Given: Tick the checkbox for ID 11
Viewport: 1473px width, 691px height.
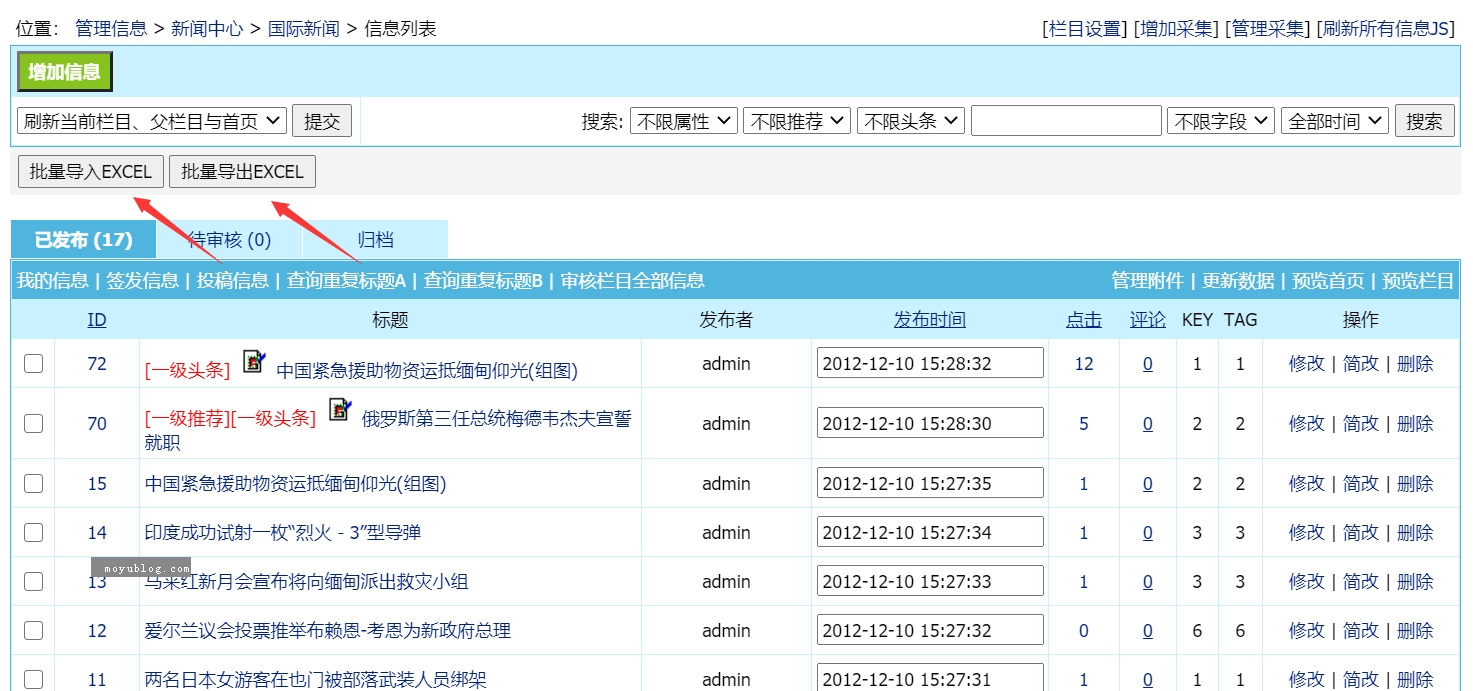Looking at the screenshot, I should tap(34, 679).
